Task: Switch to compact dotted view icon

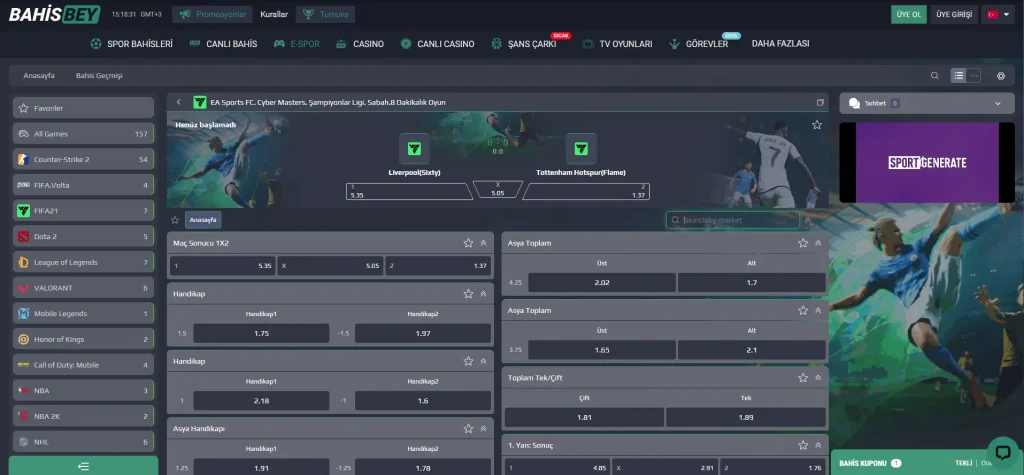Action: (x=974, y=76)
